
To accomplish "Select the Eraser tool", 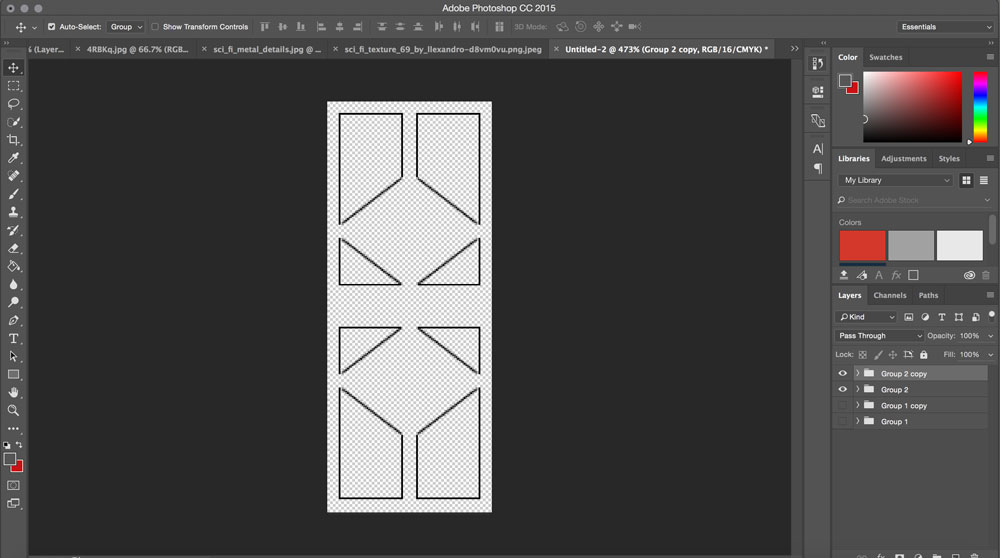I will [x=14, y=248].
